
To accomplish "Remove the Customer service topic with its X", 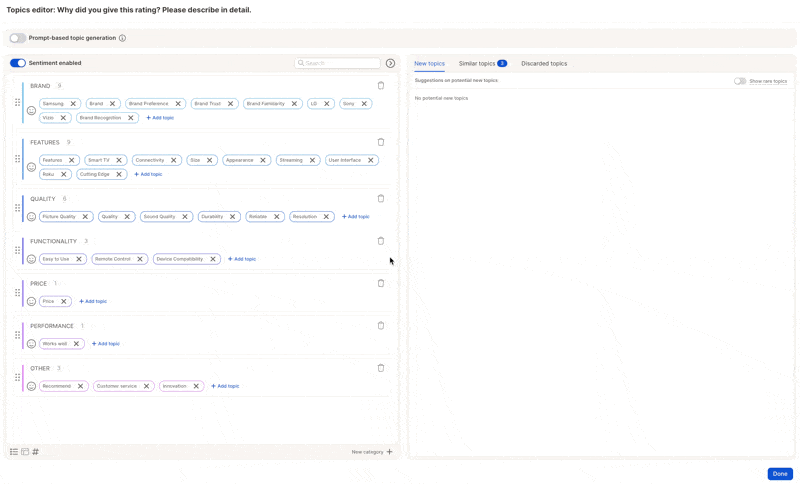I will 146,386.
